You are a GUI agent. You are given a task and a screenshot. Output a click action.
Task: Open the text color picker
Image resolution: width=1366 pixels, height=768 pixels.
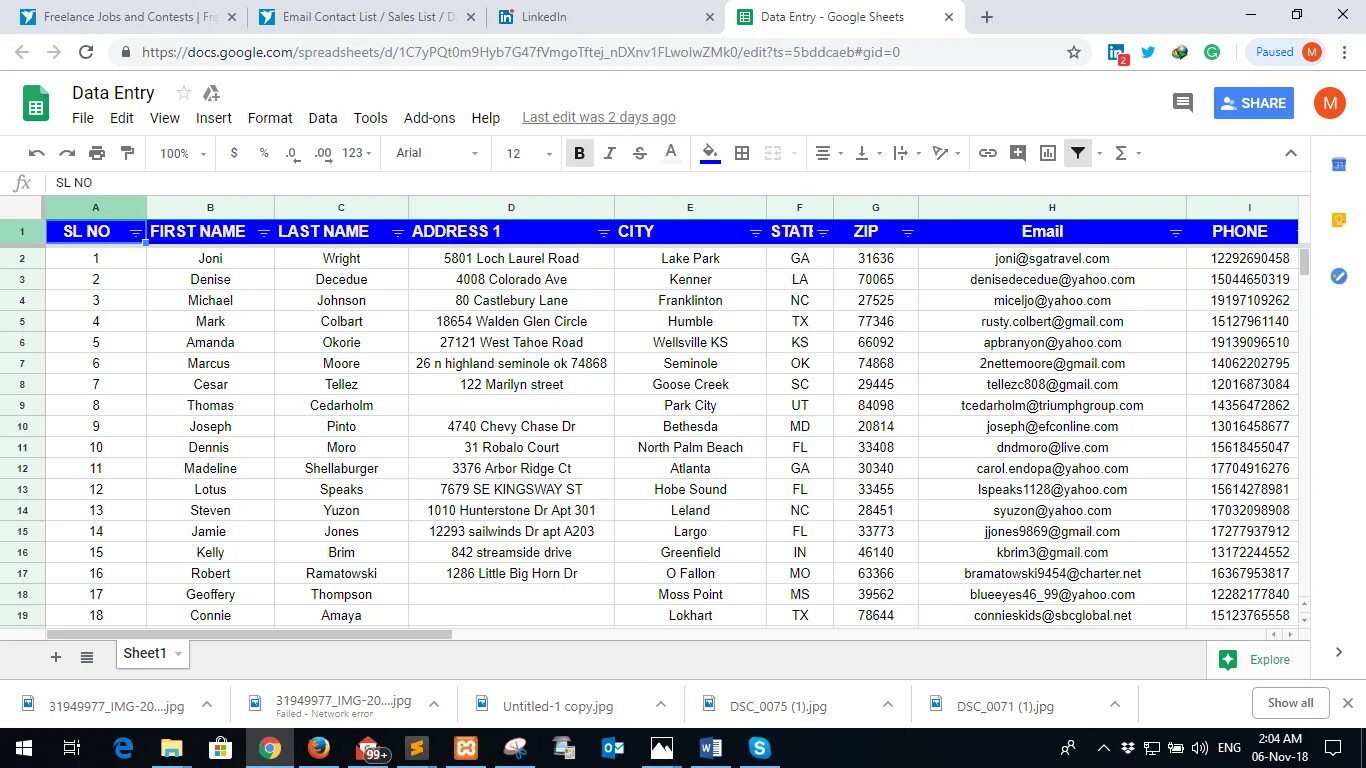click(671, 153)
